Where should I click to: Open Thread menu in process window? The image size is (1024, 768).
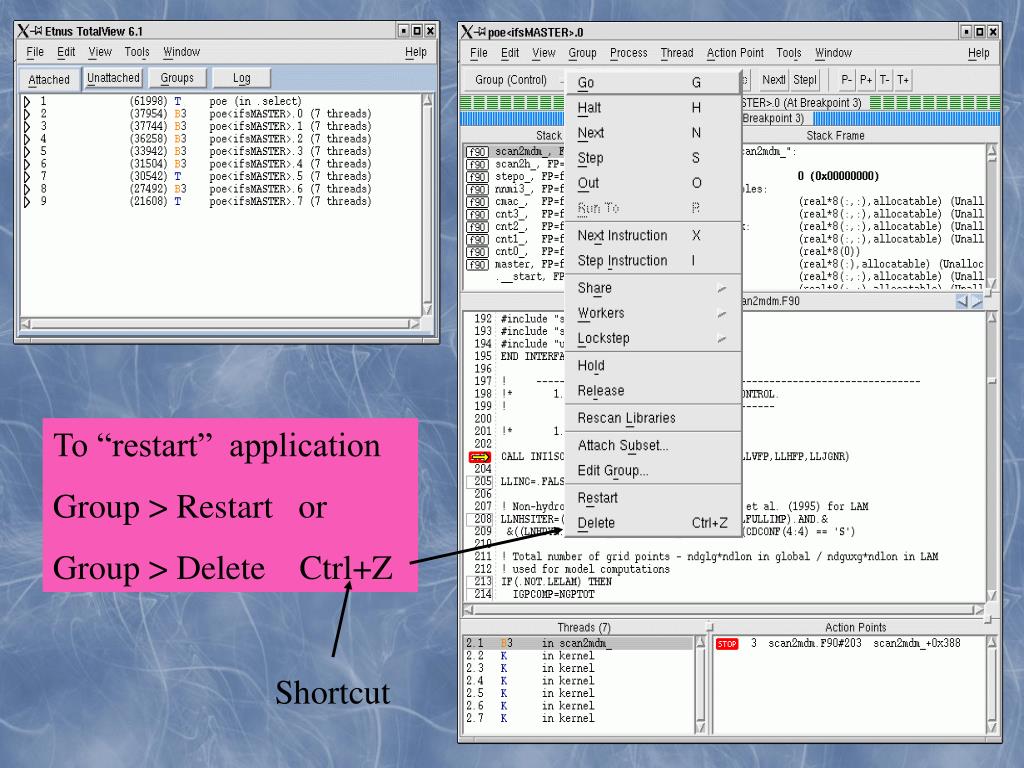click(x=677, y=53)
